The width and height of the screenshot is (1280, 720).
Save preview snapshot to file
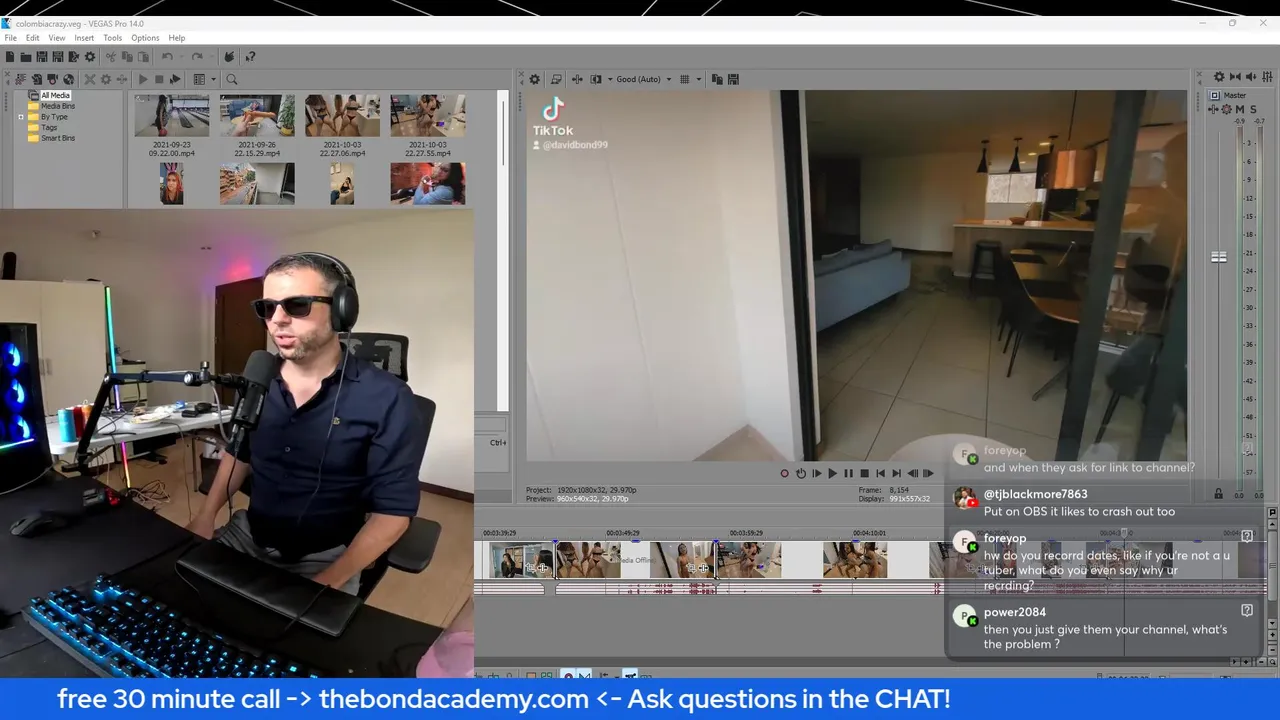[x=733, y=79]
